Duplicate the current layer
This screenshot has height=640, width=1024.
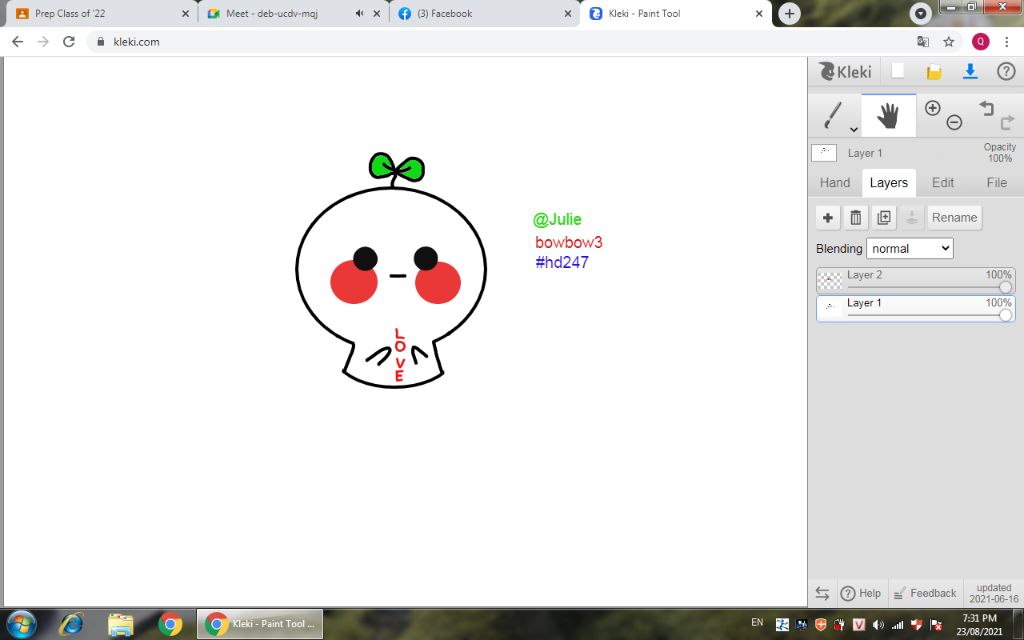tap(884, 217)
